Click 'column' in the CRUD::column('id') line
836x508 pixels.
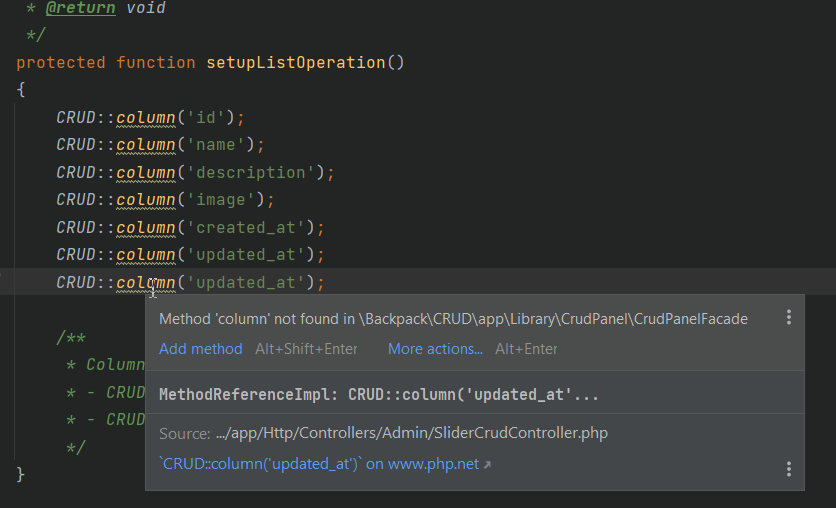[x=146, y=117]
